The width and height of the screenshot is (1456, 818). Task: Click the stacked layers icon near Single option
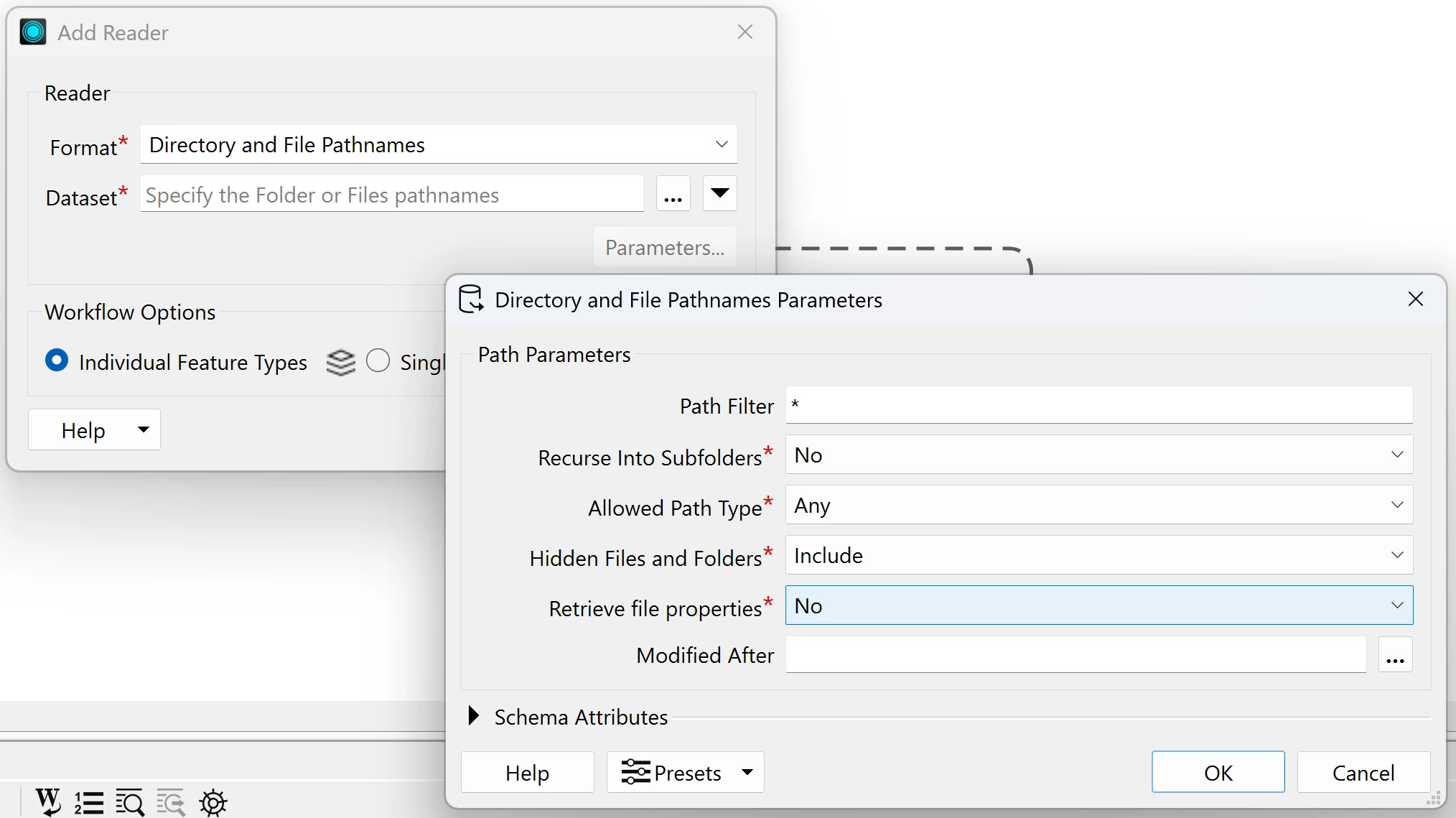340,362
